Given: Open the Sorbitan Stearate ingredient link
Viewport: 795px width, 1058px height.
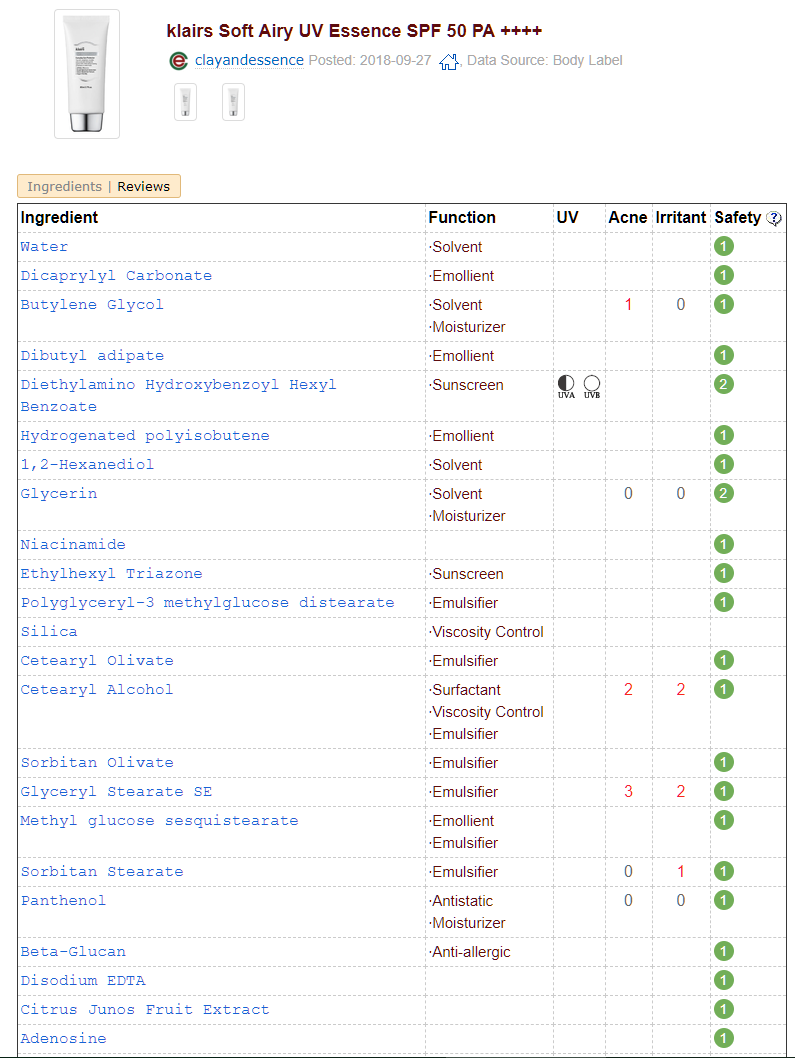Looking at the screenshot, I should click(102, 872).
